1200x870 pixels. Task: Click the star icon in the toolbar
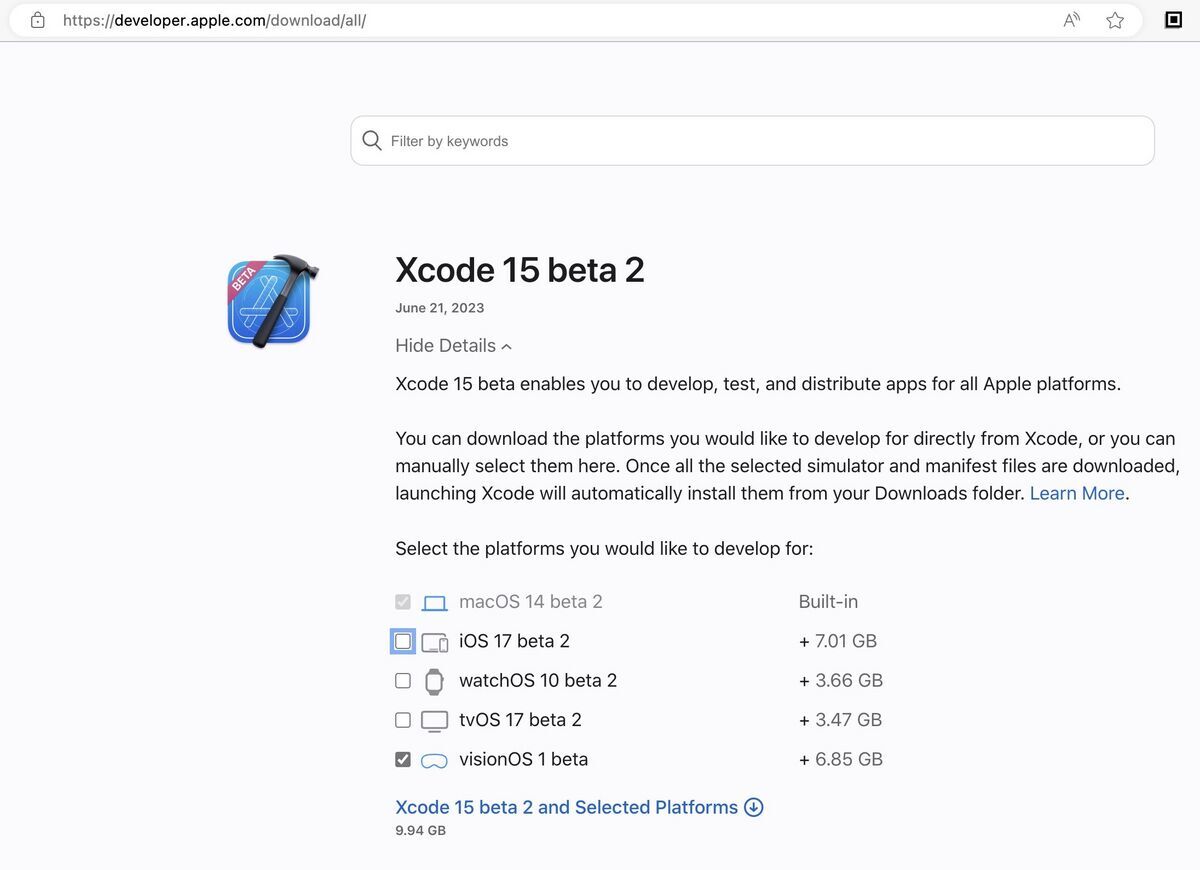tap(1114, 19)
